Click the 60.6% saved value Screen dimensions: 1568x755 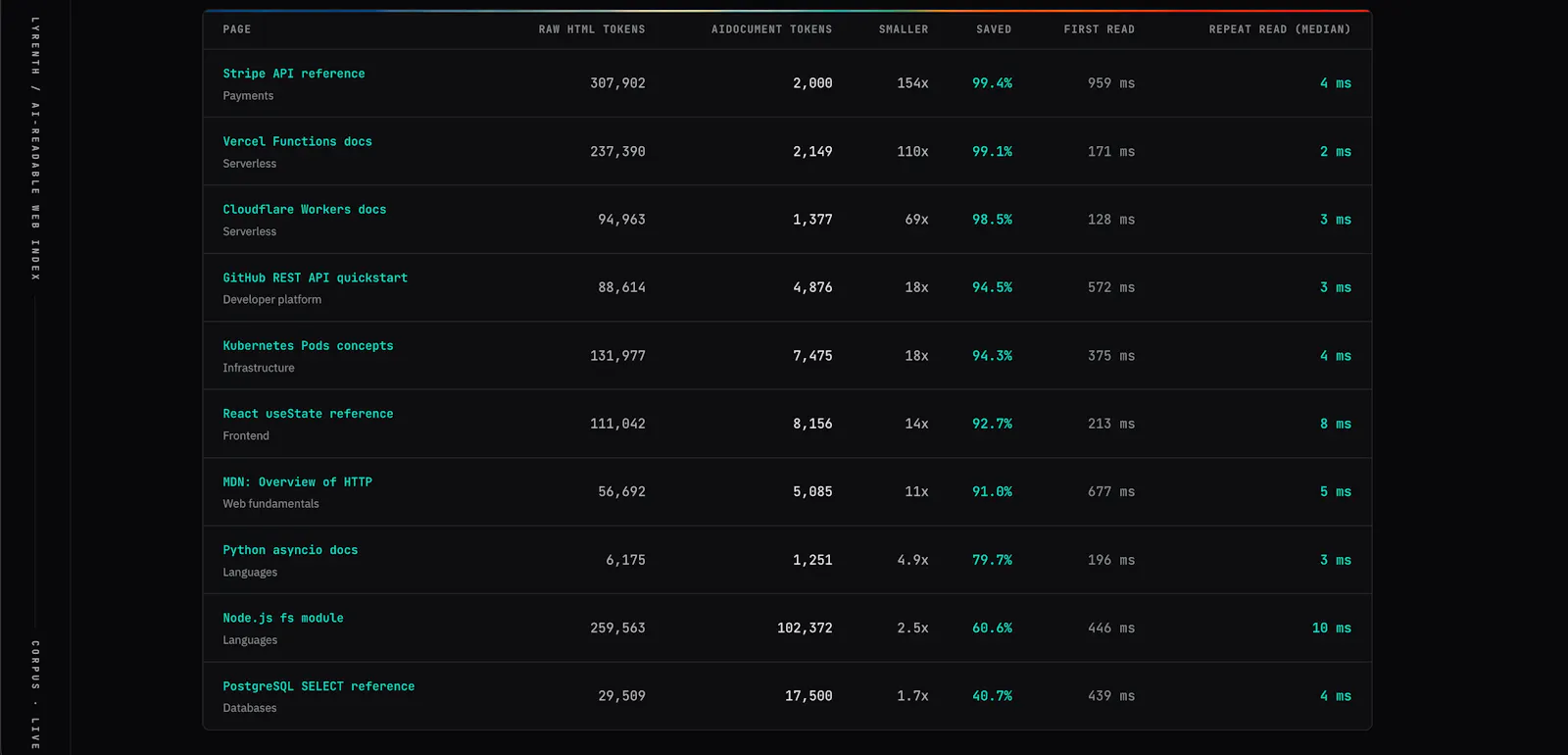click(992, 629)
